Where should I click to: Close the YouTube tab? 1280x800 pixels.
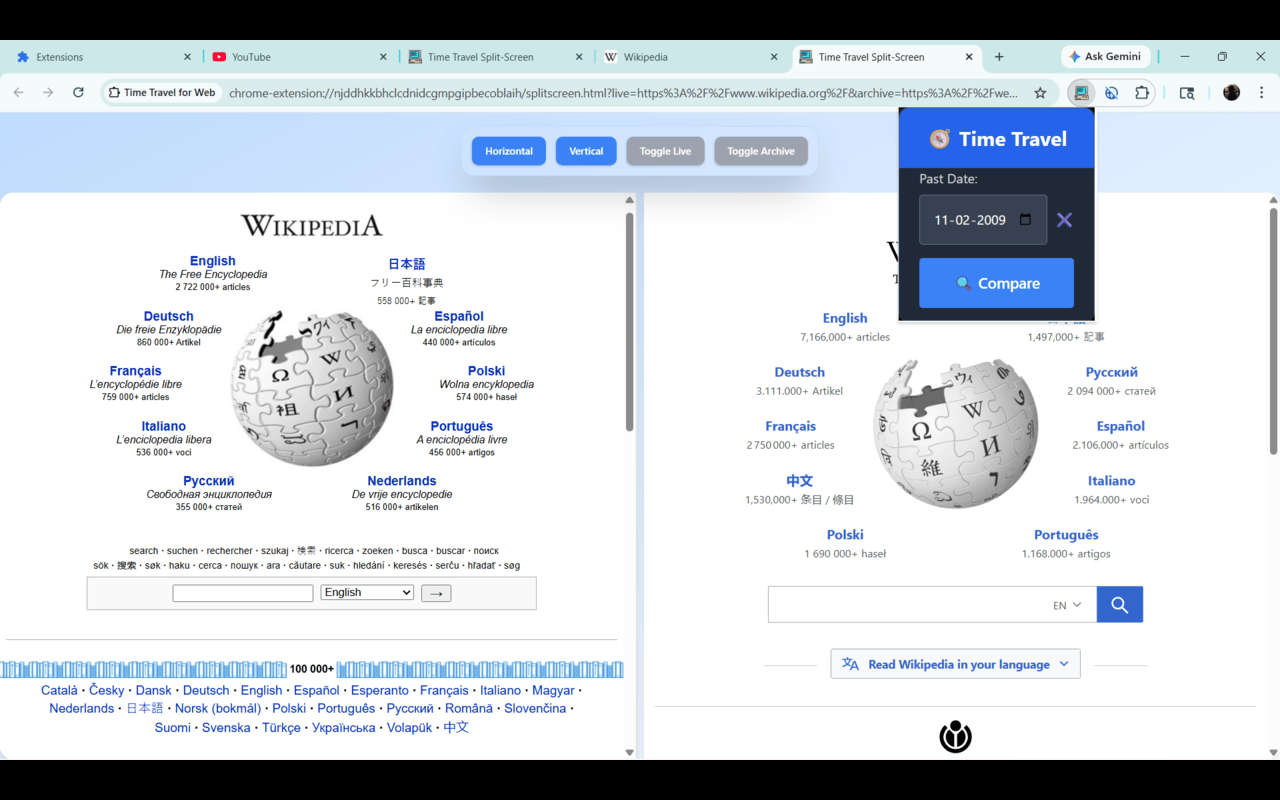pos(384,57)
